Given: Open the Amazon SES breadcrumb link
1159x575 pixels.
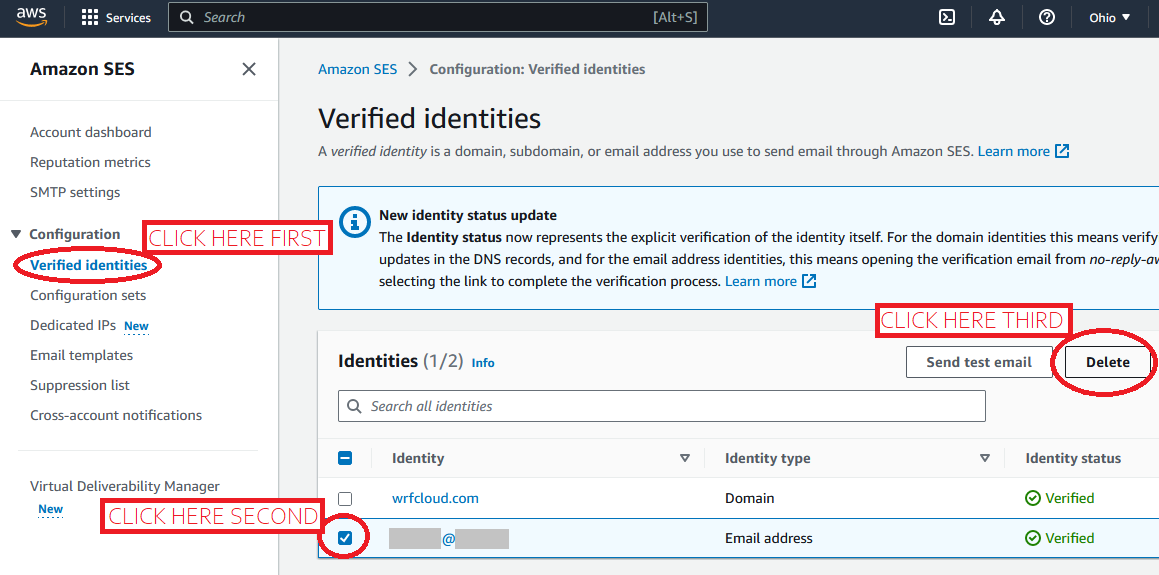Looking at the screenshot, I should [357, 69].
